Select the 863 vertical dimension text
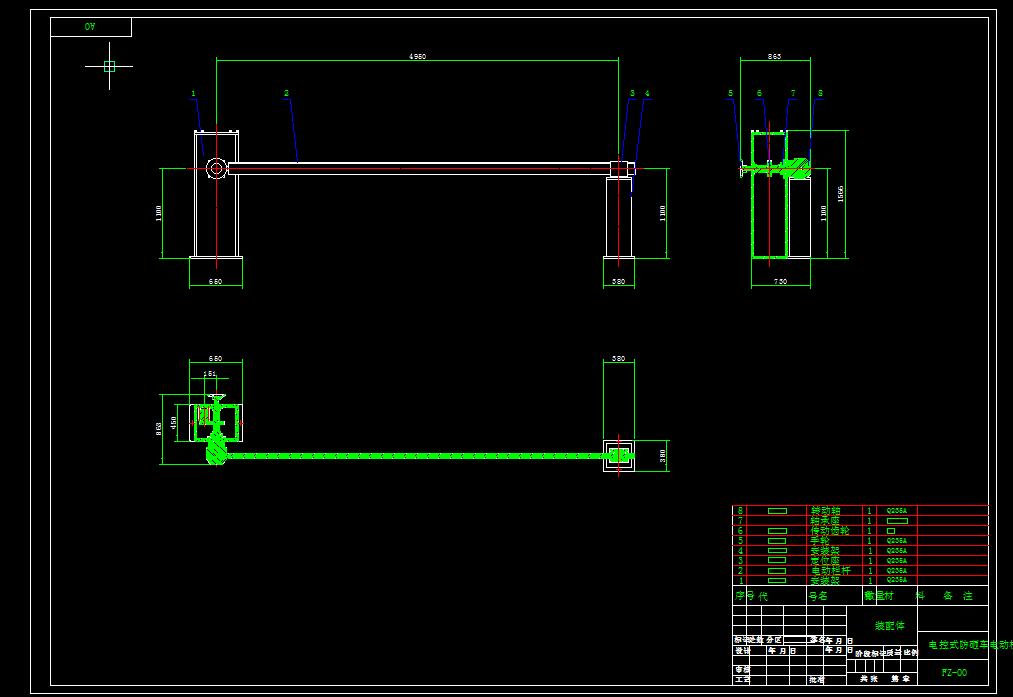Image resolution: width=1013 pixels, height=697 pixels. click(x=158, y=429)
